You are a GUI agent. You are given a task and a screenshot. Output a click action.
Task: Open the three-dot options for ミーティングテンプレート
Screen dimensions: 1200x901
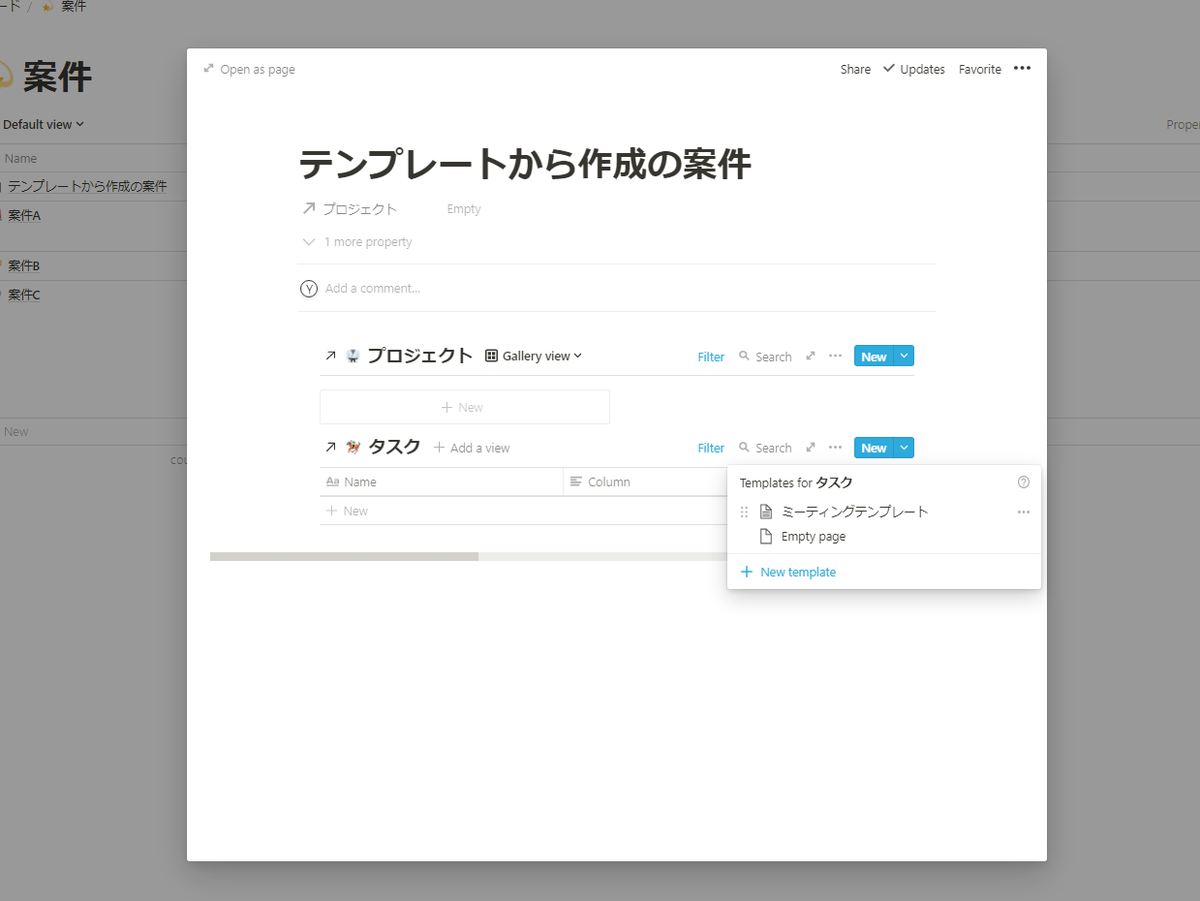[1023, 512]
